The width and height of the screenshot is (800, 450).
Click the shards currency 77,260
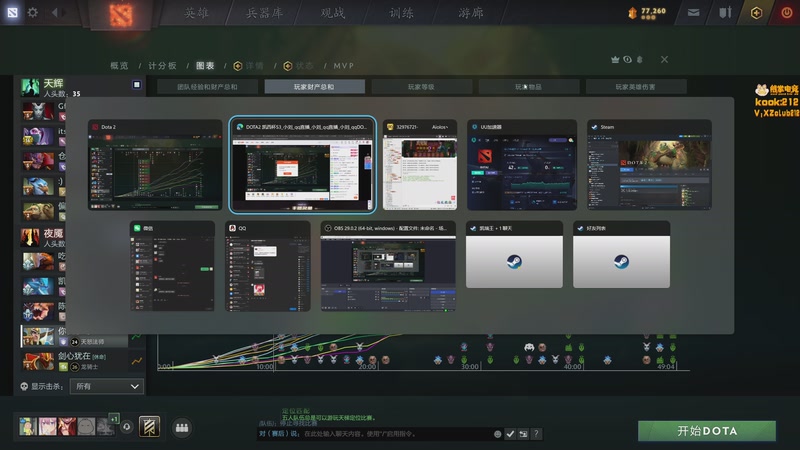(x=647, y=12)
